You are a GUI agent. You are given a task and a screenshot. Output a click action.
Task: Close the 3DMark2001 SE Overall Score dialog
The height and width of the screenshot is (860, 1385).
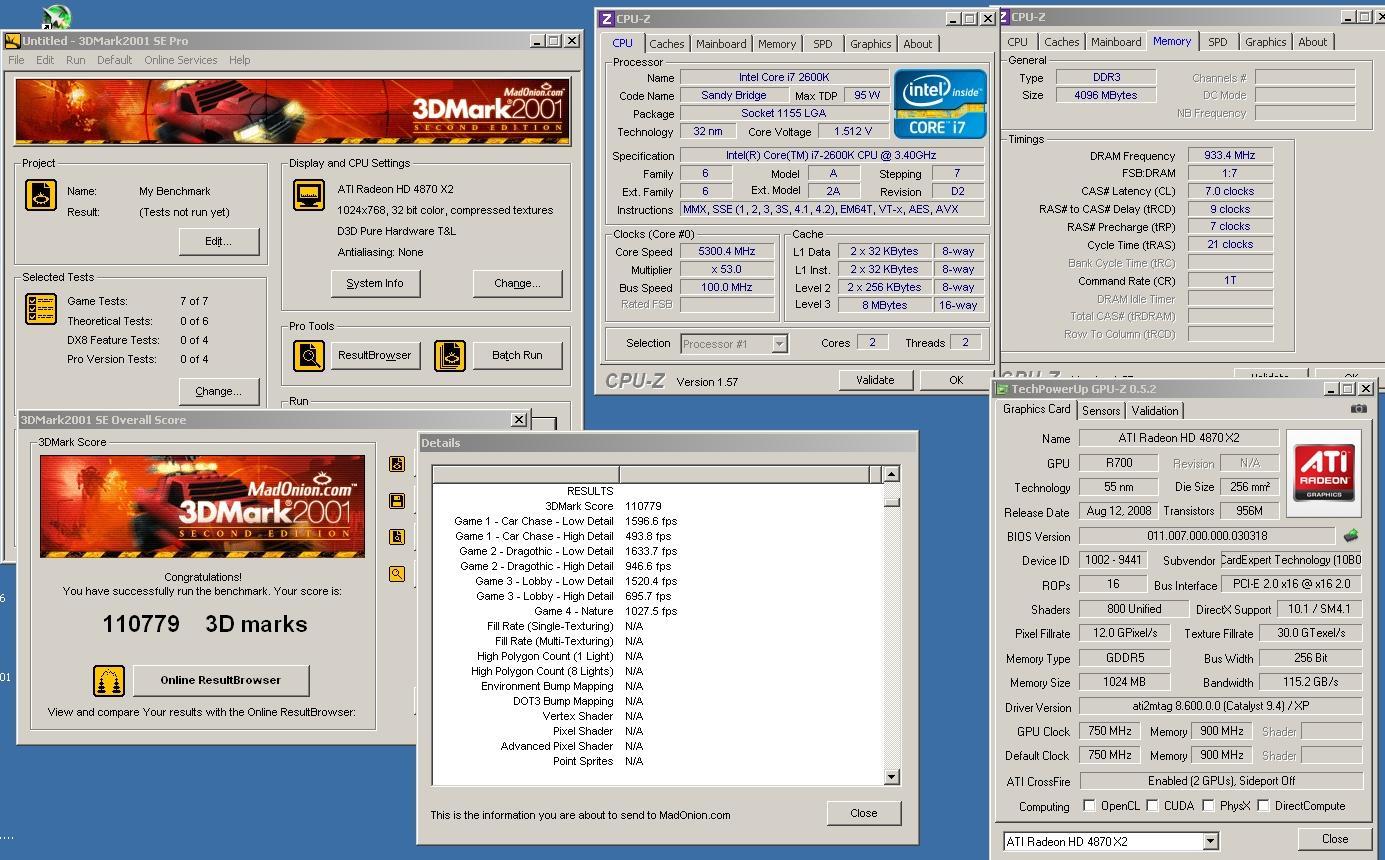[519, 420]
